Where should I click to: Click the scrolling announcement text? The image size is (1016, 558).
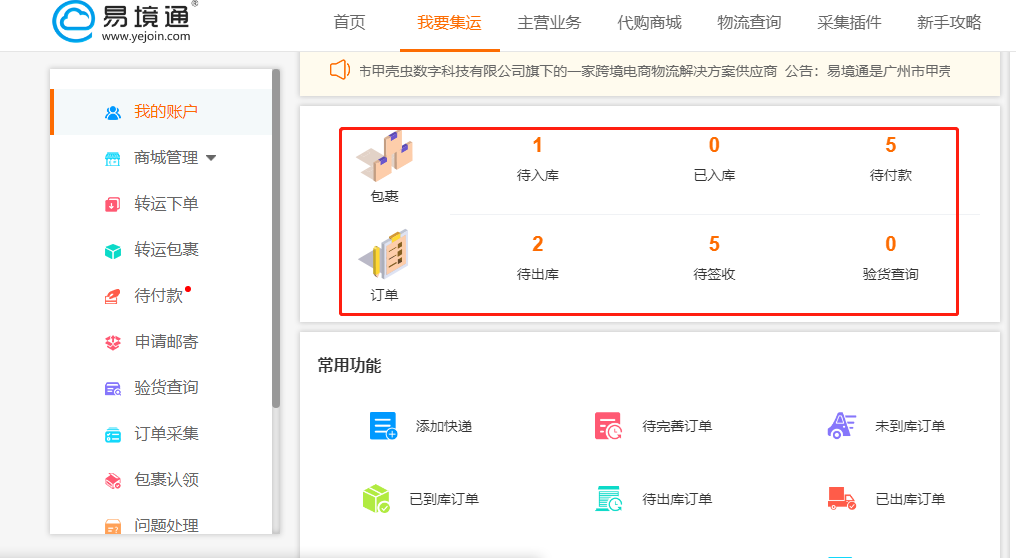(654, 71)
